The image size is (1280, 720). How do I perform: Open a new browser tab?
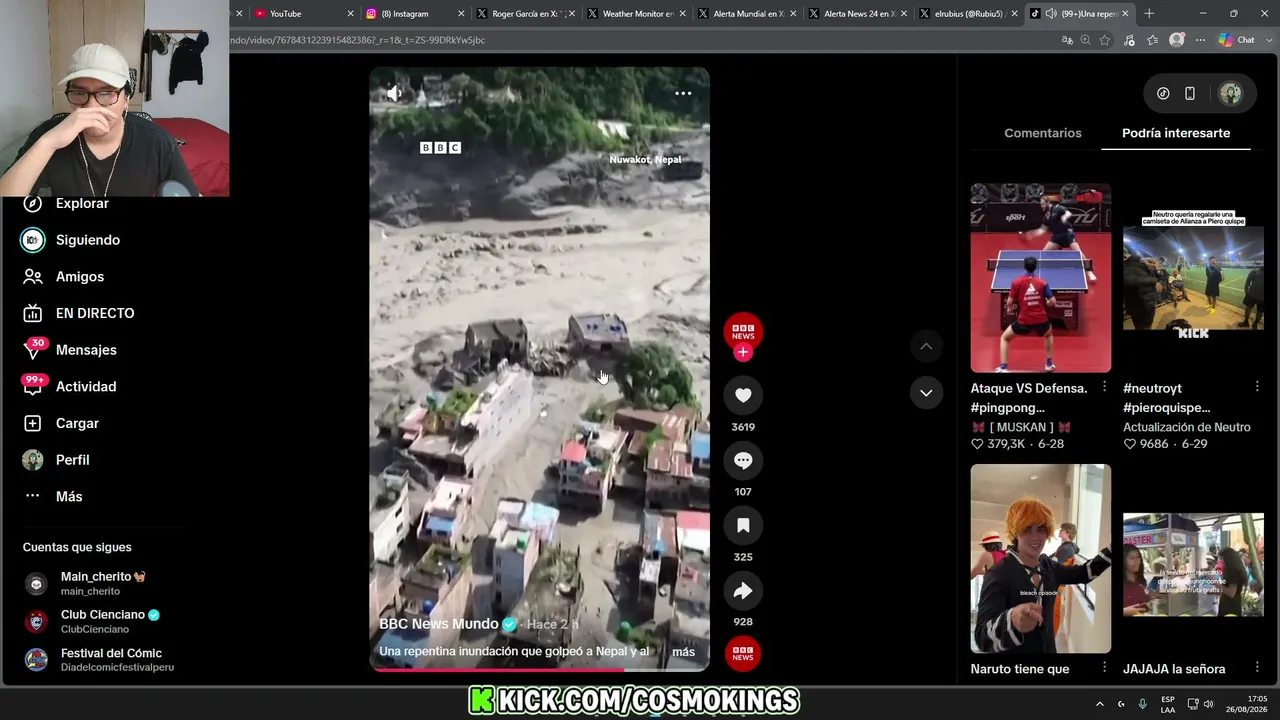tap(1149, 14)
